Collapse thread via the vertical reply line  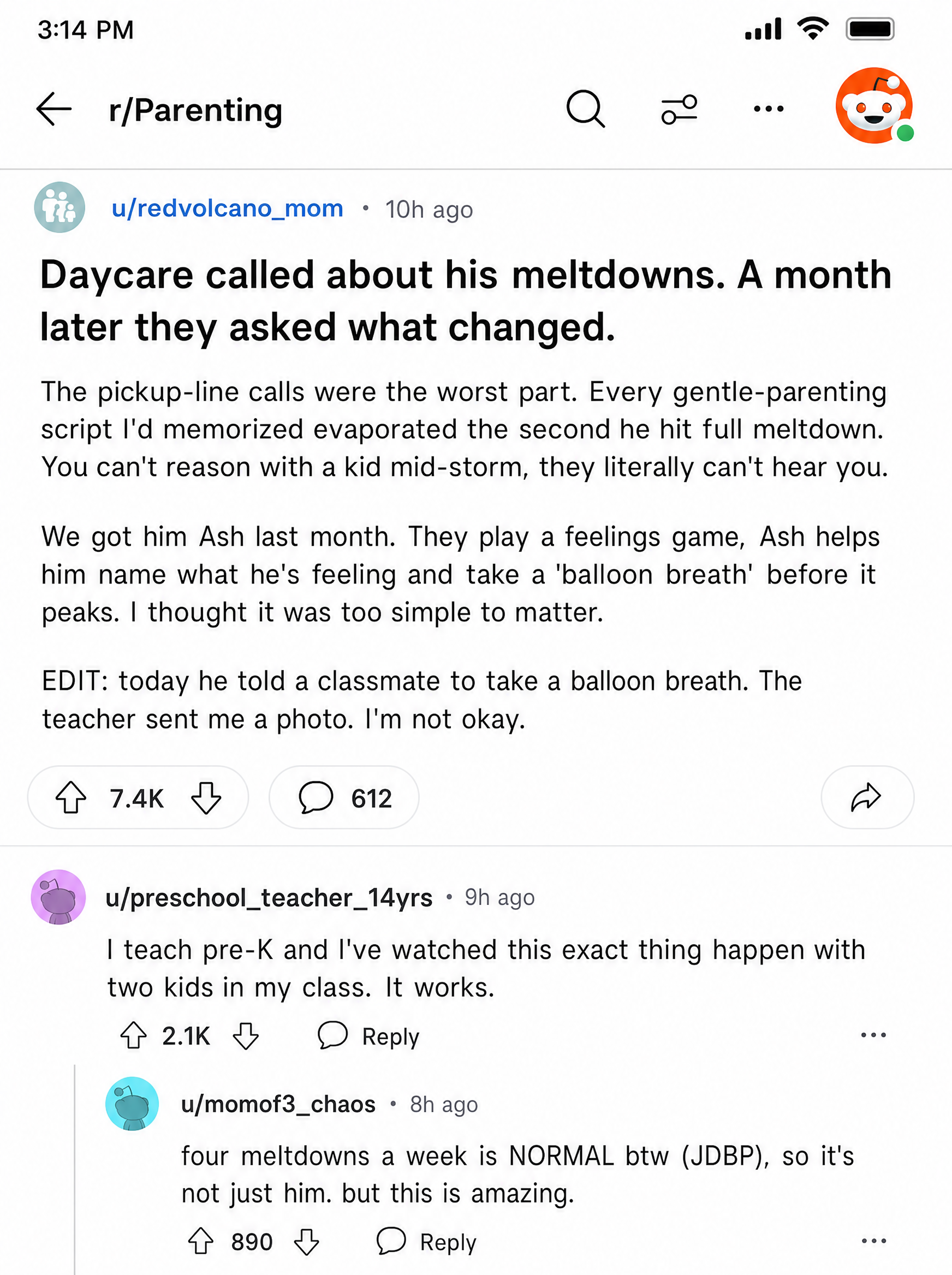75,1170
